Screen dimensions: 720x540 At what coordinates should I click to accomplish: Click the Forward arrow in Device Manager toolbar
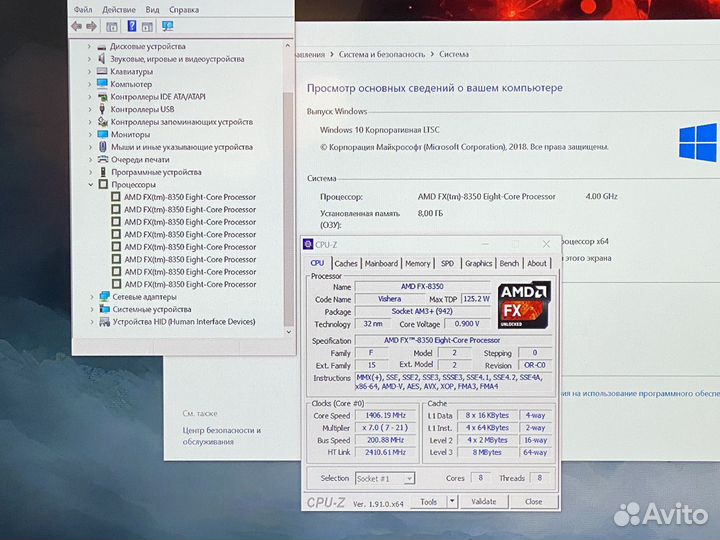coord(91,26)
